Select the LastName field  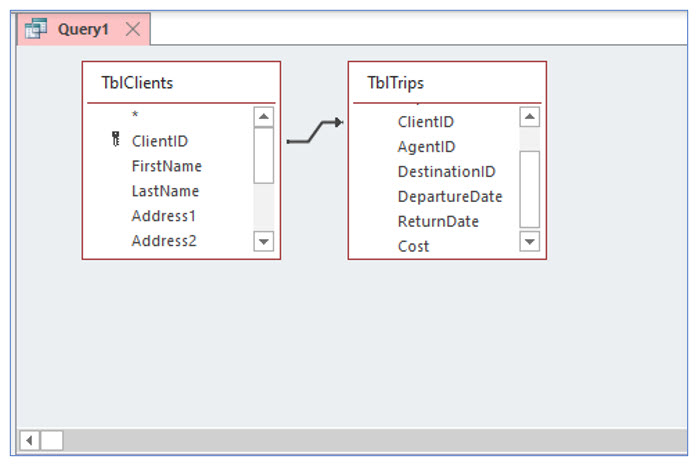(x=166, y=191)
